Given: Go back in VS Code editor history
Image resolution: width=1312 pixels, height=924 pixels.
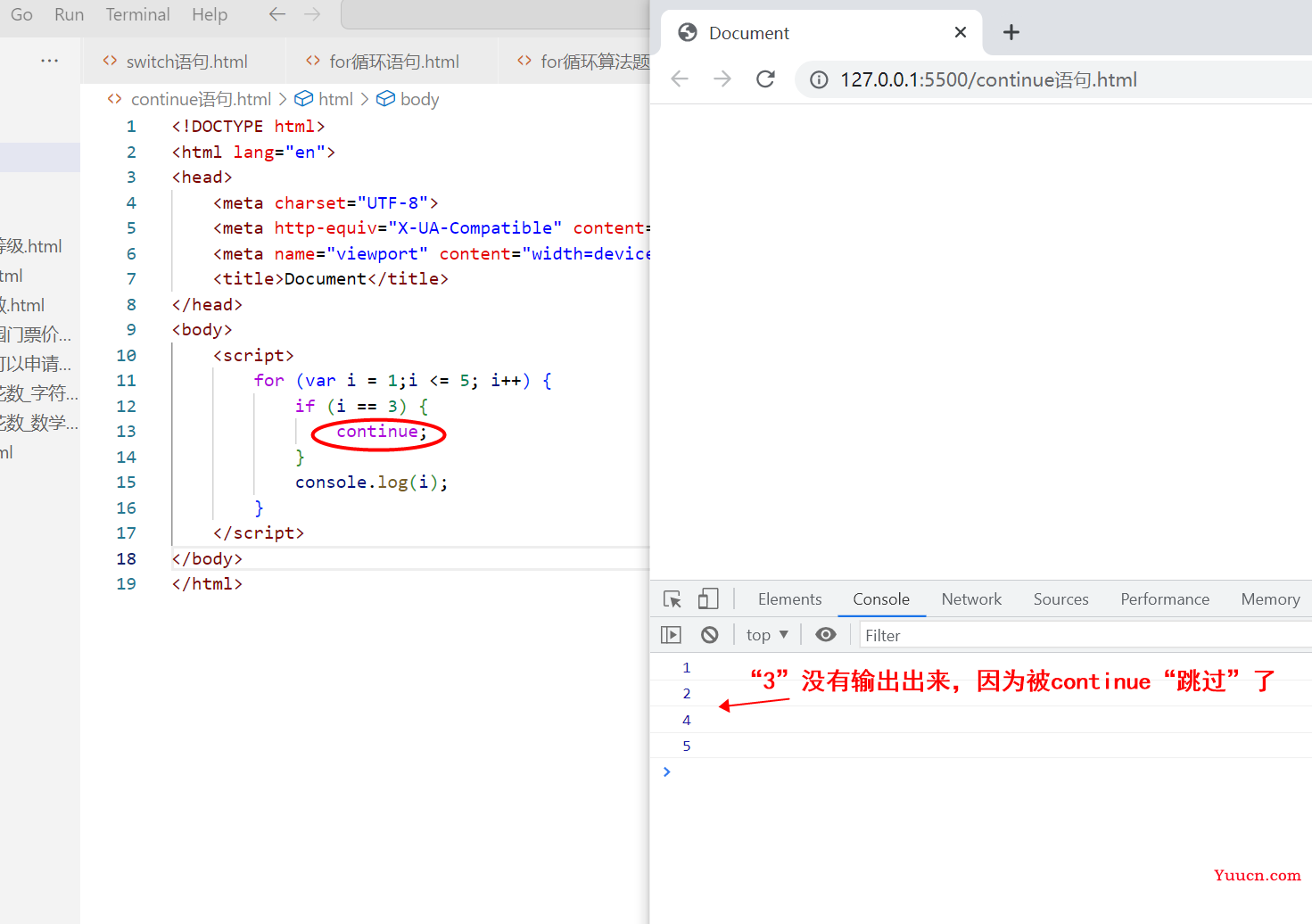Looking at the screenshot, I should [x=277, y=14].
